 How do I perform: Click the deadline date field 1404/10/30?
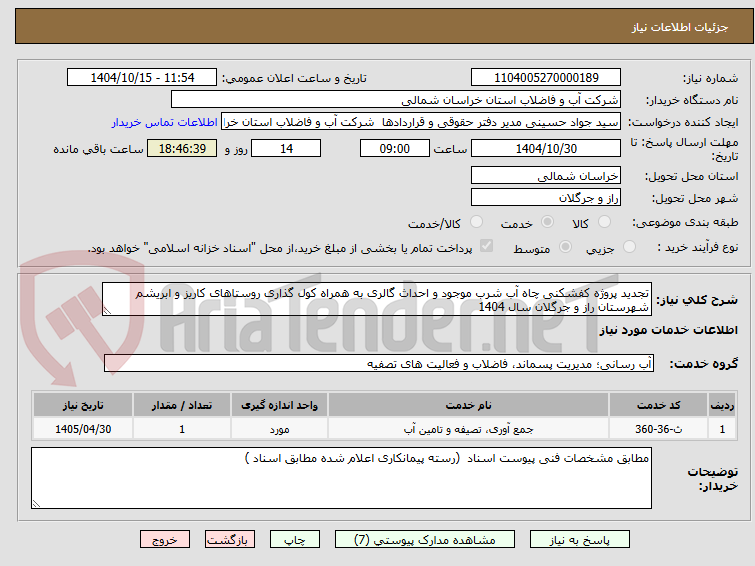[x=546, y=148]
